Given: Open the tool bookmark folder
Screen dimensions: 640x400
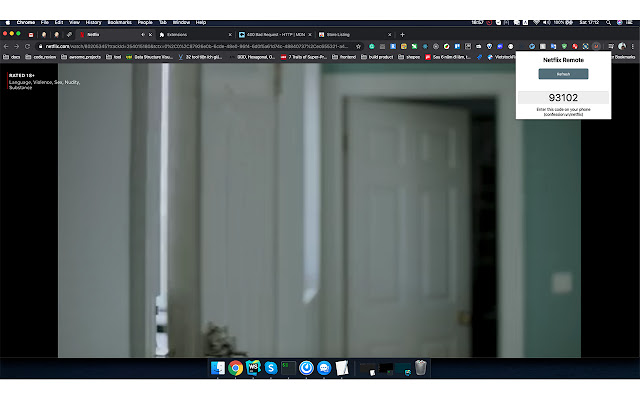Looking at the screenshot, I should (113, 57).
